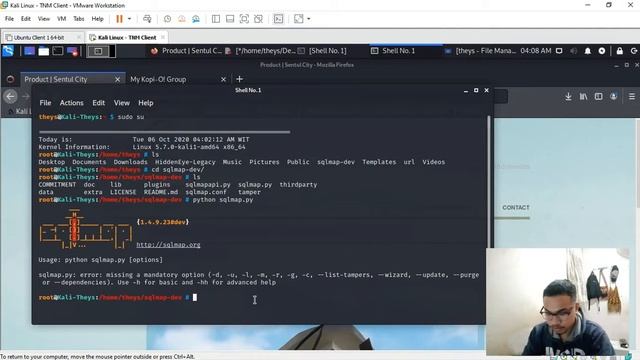The image size is (640, 360).
Task: Switch VMware to Unity mode
Action: 258,19
